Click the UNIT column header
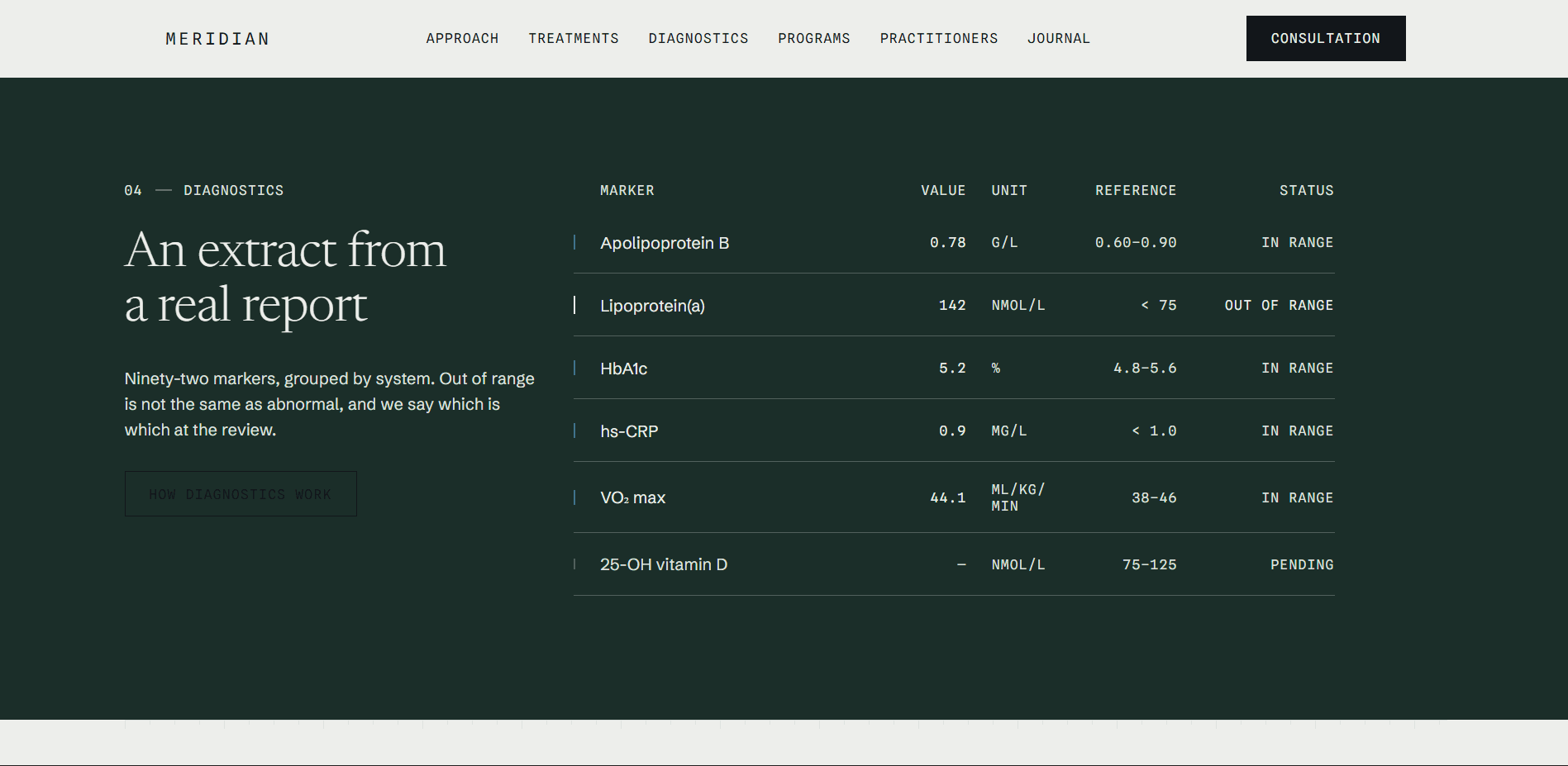The image size is (1568, 766). tap(1009, 191)
